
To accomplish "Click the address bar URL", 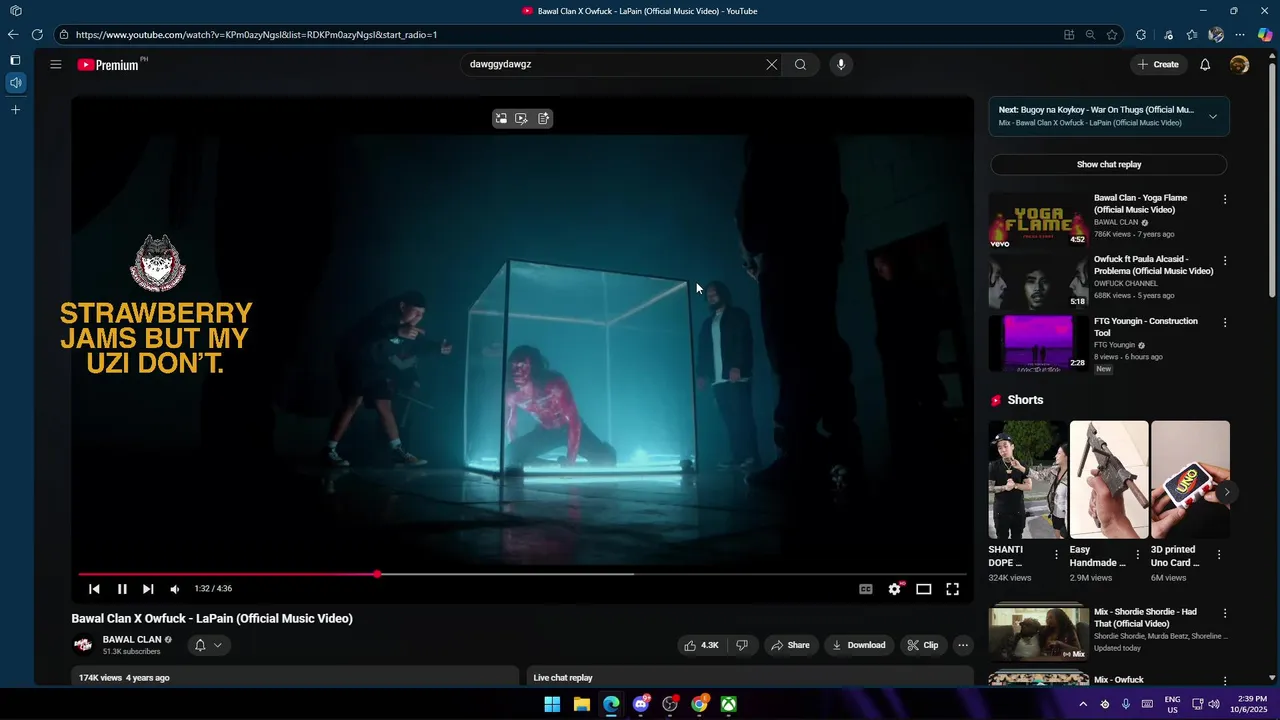I will [256, 34].
